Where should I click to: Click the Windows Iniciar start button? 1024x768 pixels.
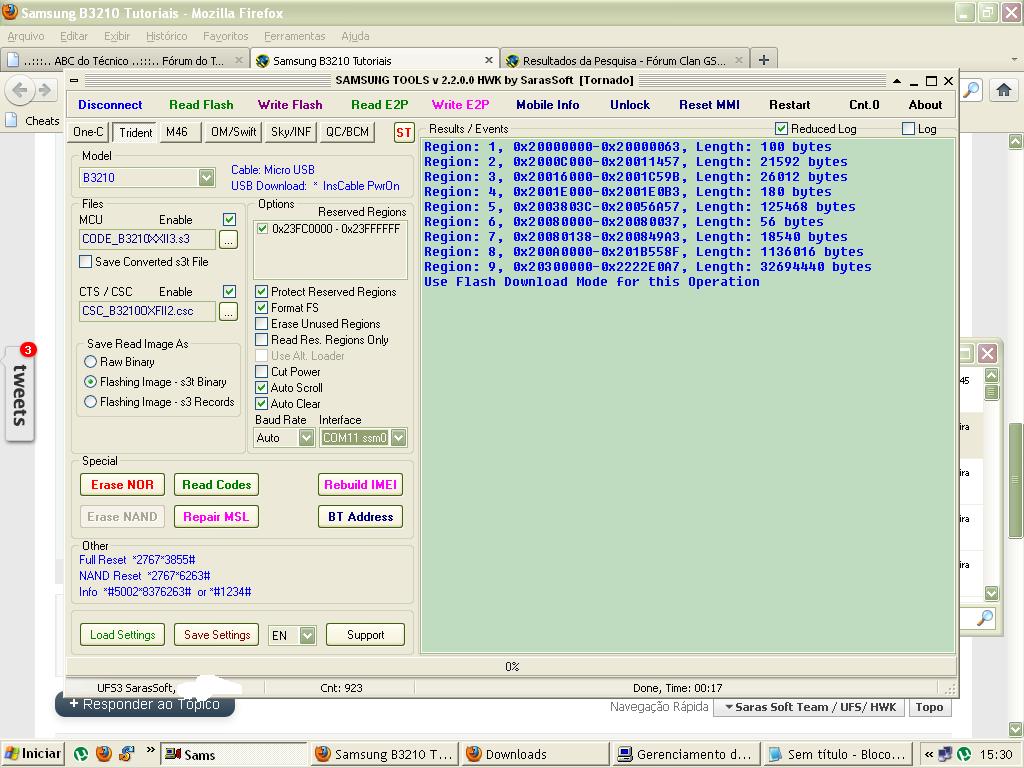click(x=33, y=754)
